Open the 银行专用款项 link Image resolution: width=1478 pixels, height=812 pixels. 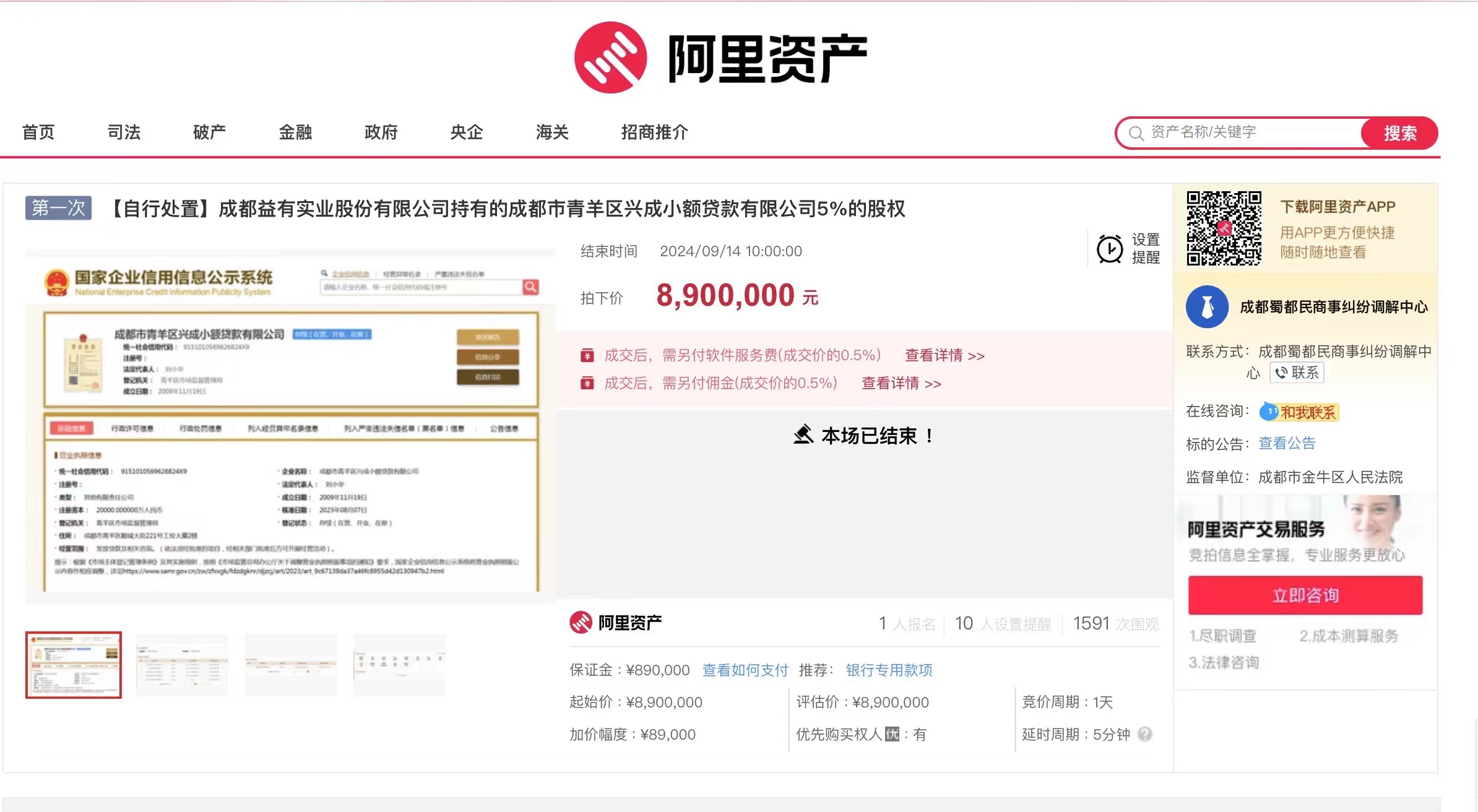tap(889, 670)
